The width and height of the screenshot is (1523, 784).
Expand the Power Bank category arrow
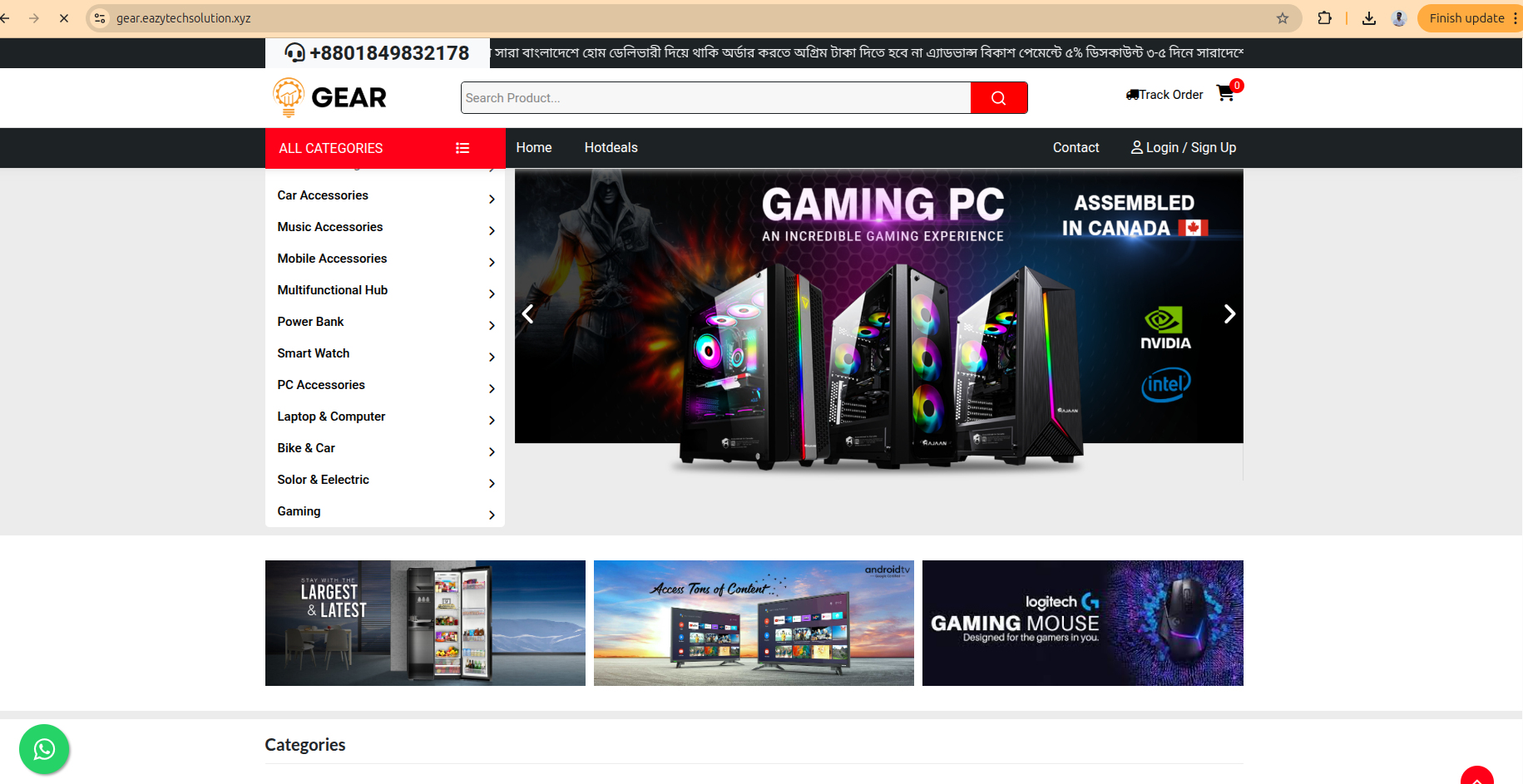pyautogui.click(x=492, y=325)
